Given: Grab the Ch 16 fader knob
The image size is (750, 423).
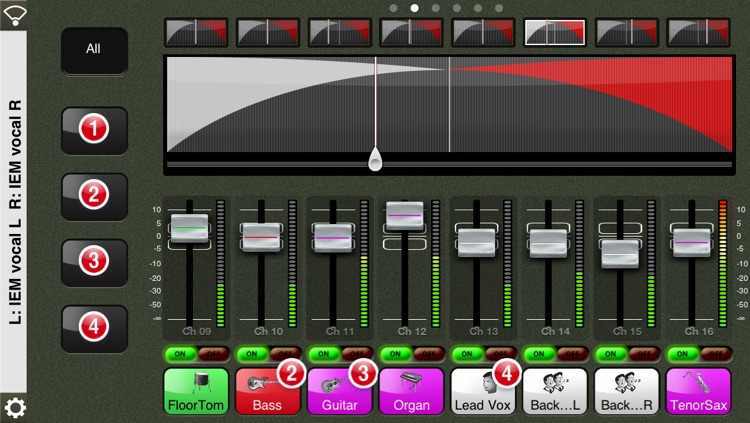Looking at the screenshot, I should [692, 243].
